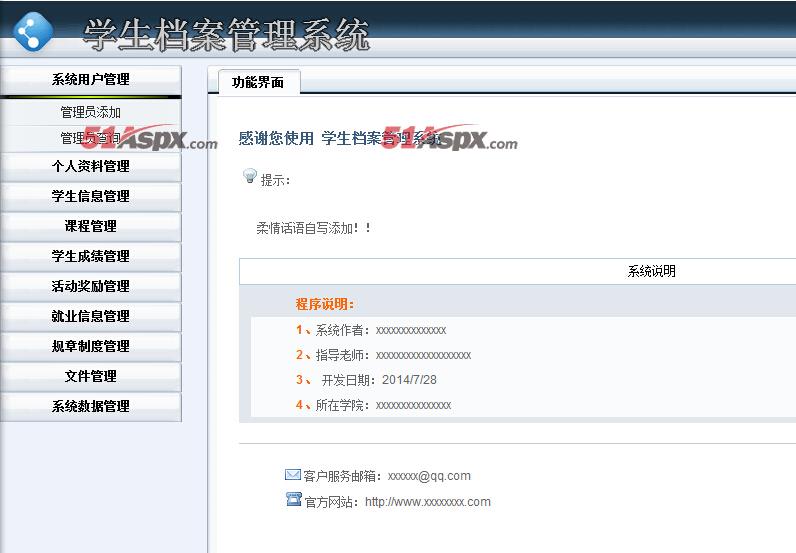This screenshot has width=796, height=553.
Task: Click the lightbulb hint icon
Action: pos(249,176)
